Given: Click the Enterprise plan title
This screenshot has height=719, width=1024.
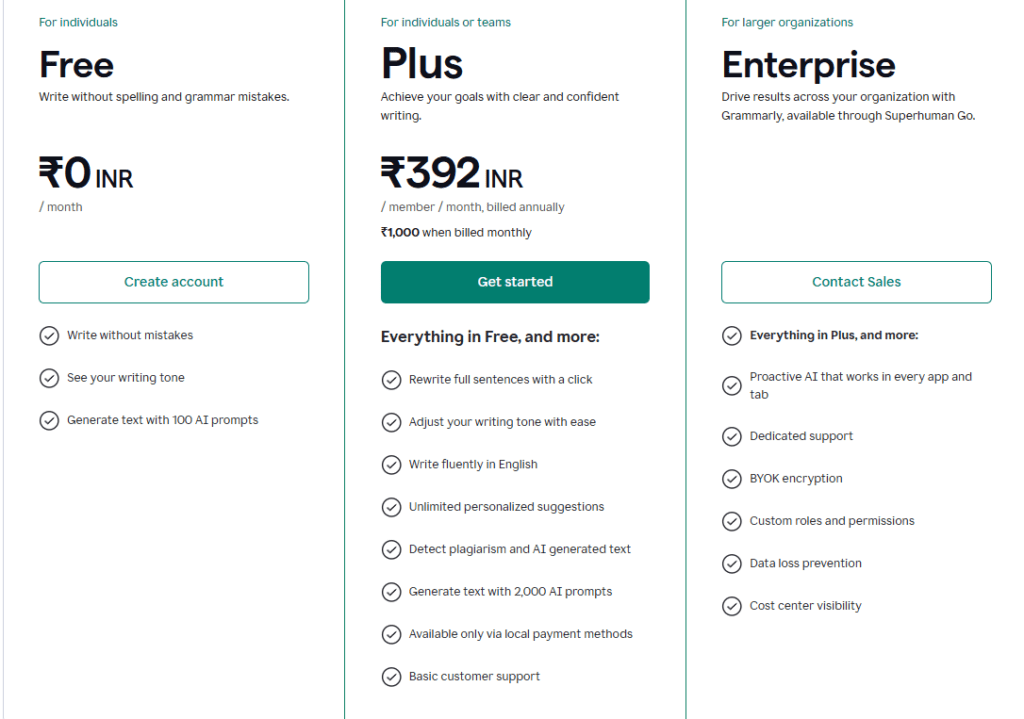Looking at the screenshot, I should [x=808, y=64].
